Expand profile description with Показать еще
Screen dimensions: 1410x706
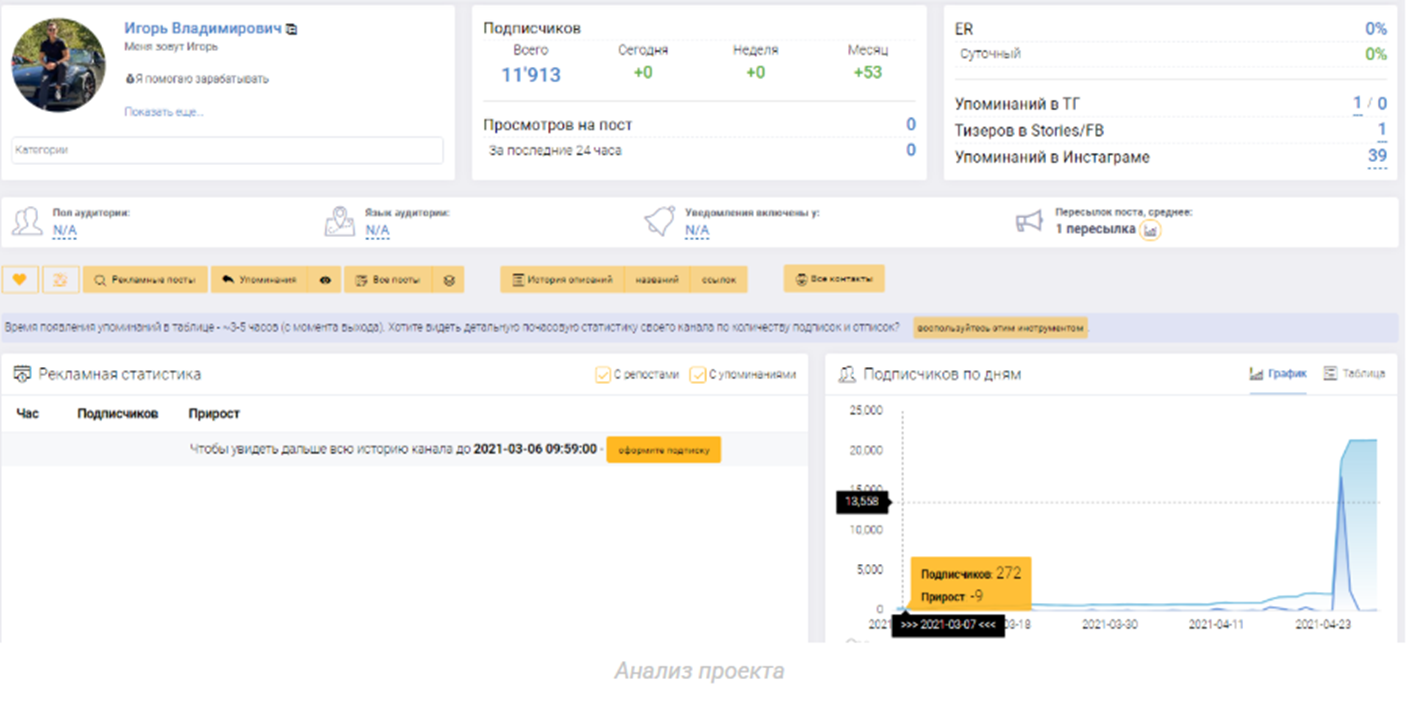click(x=164, y=112)
